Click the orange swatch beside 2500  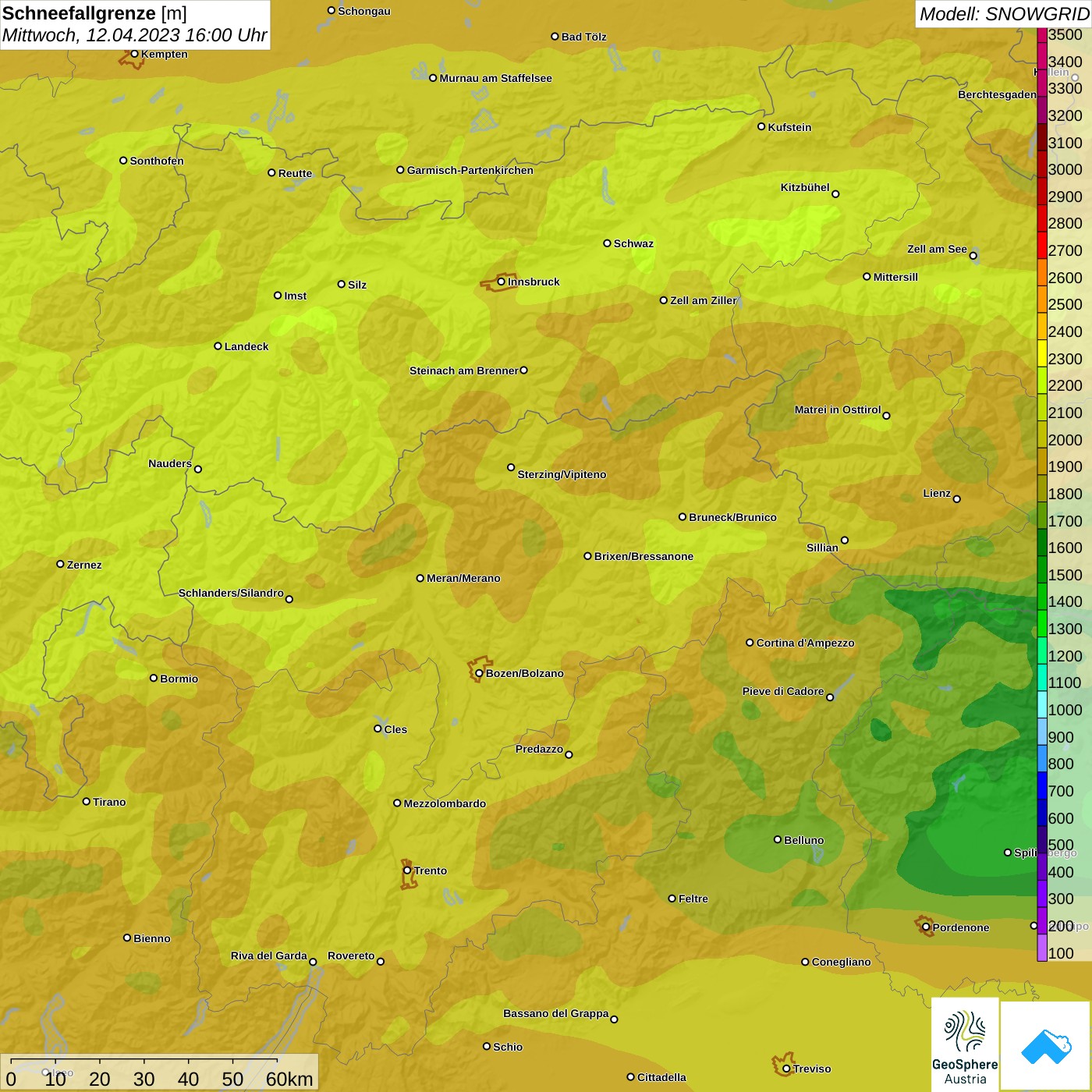point(1042,299)
